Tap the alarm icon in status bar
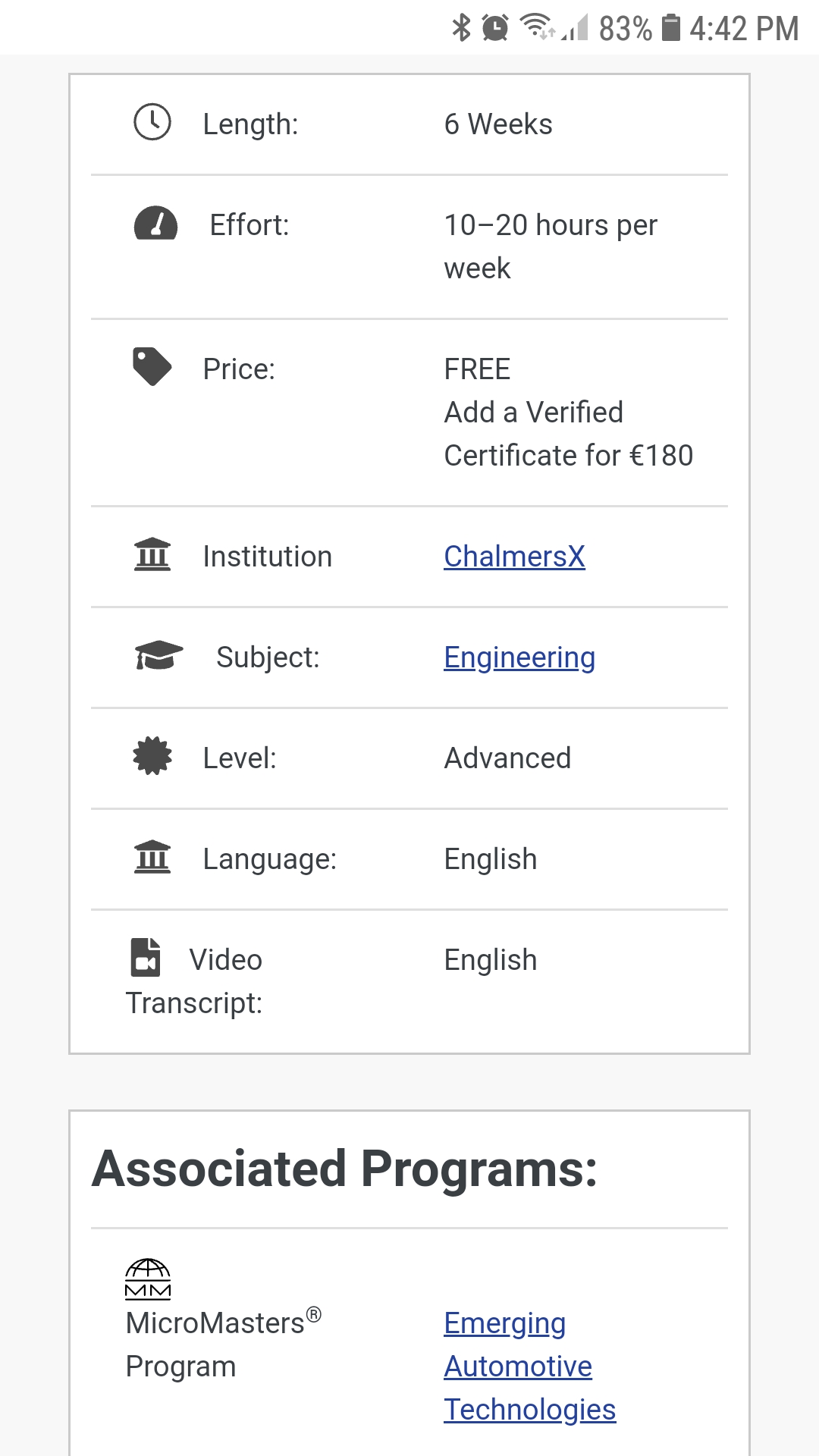The height and width of the screenshot is (1456, 819). coord(495,28)
